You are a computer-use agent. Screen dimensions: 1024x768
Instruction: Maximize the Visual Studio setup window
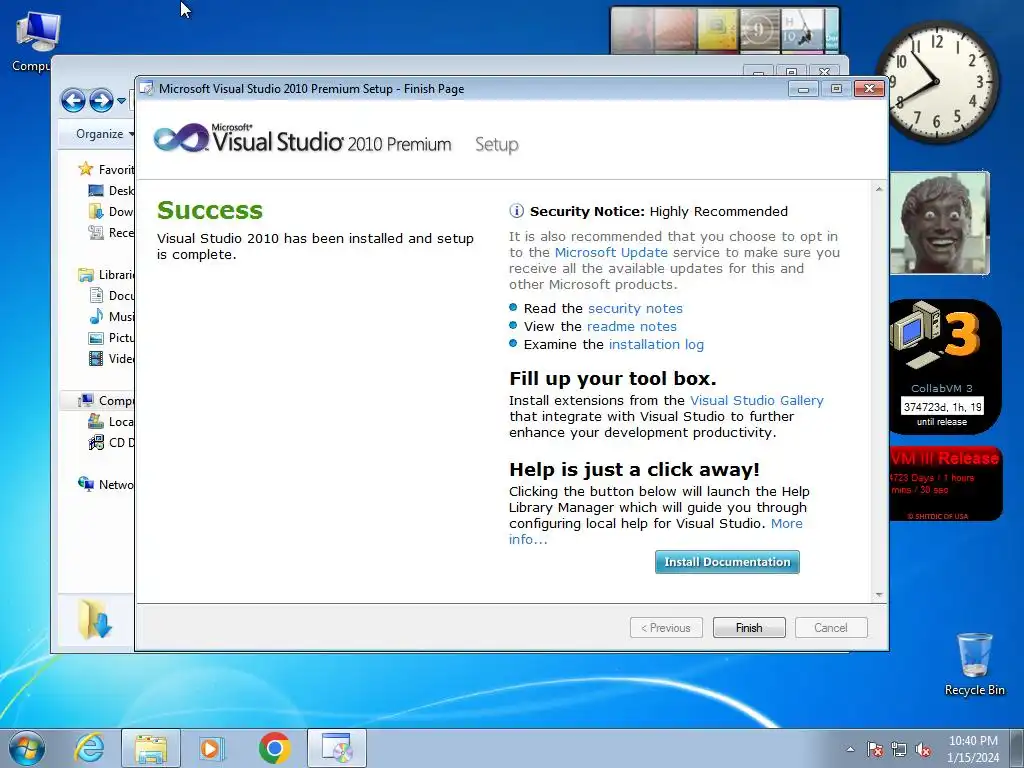click(x=836, y=89)
